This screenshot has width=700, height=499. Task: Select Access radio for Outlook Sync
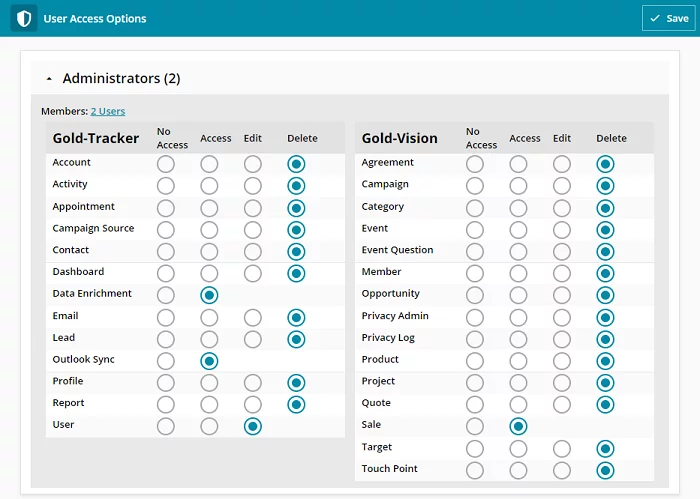[209, 361]
